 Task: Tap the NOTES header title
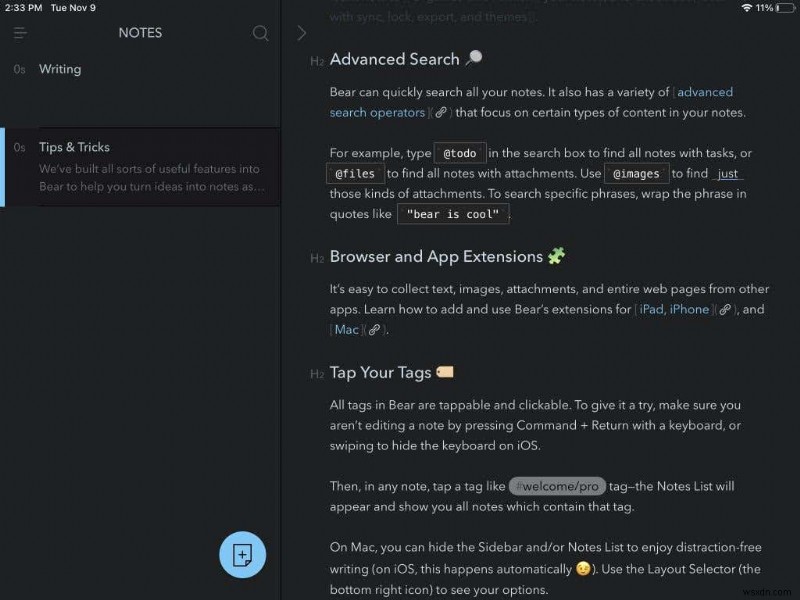click(x=139, y=33)
